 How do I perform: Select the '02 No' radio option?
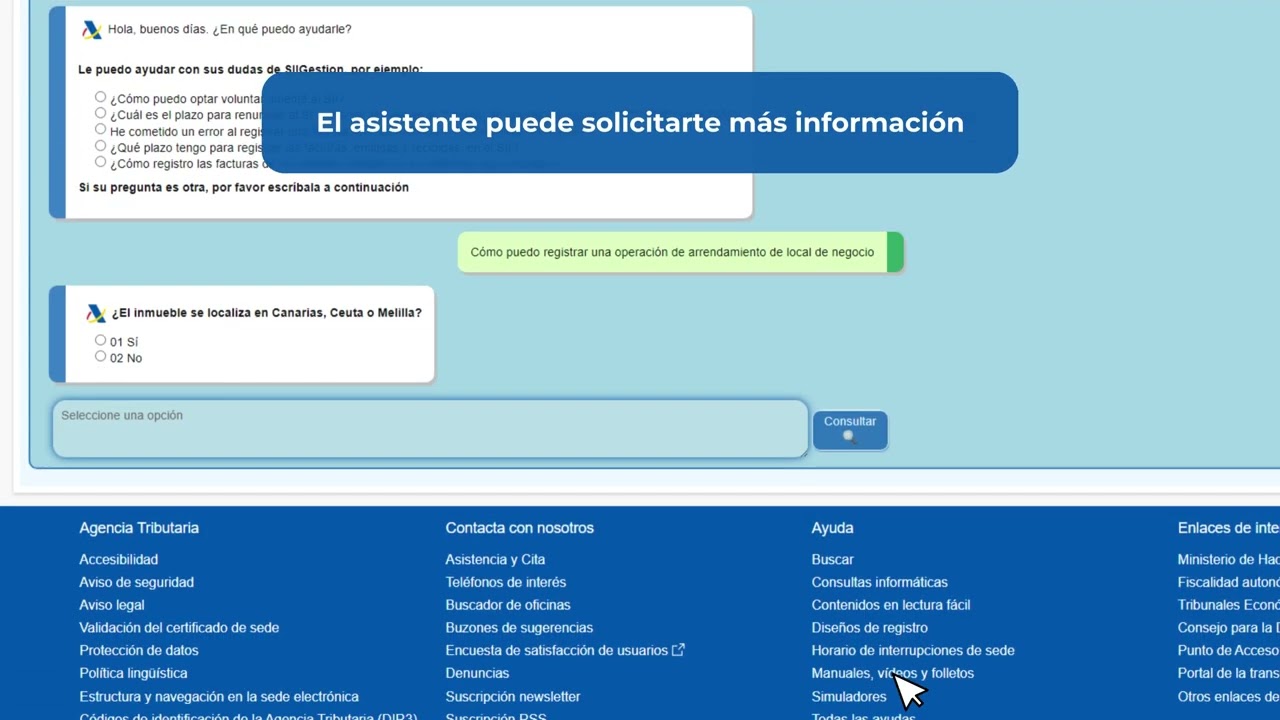(100, 357)
